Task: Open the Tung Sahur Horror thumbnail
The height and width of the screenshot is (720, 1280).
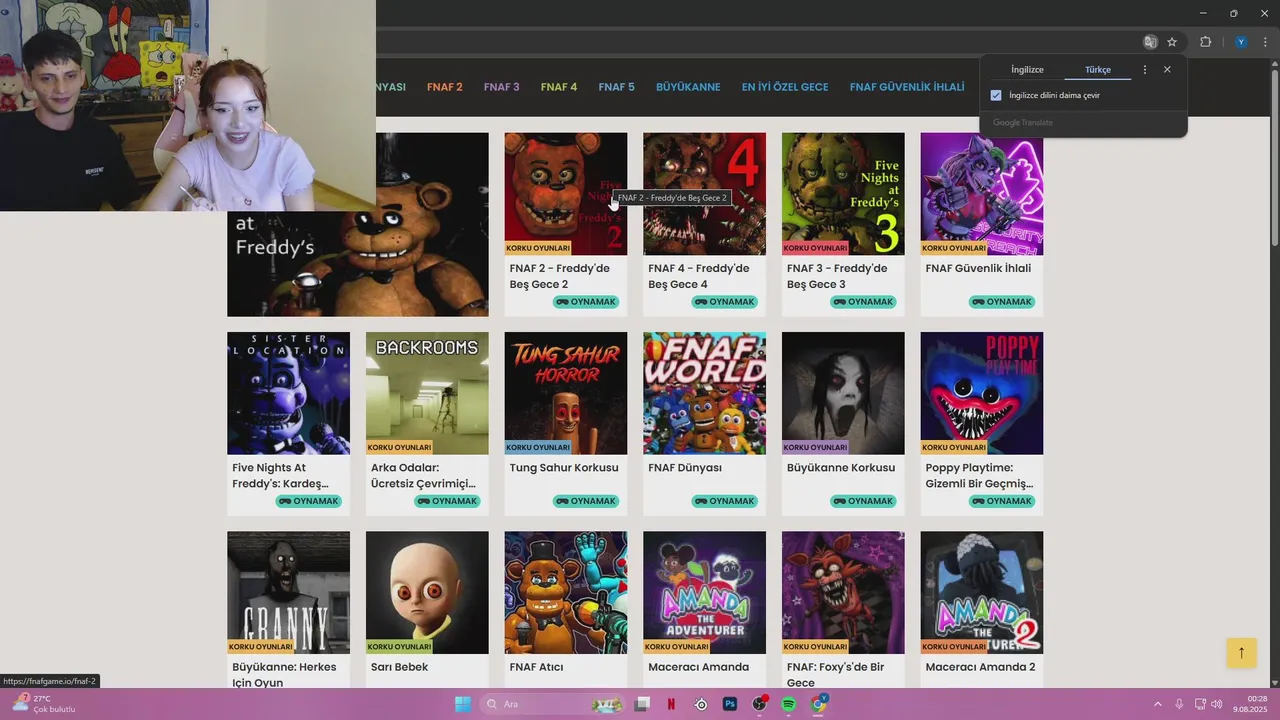Action: tap(566, 393)
